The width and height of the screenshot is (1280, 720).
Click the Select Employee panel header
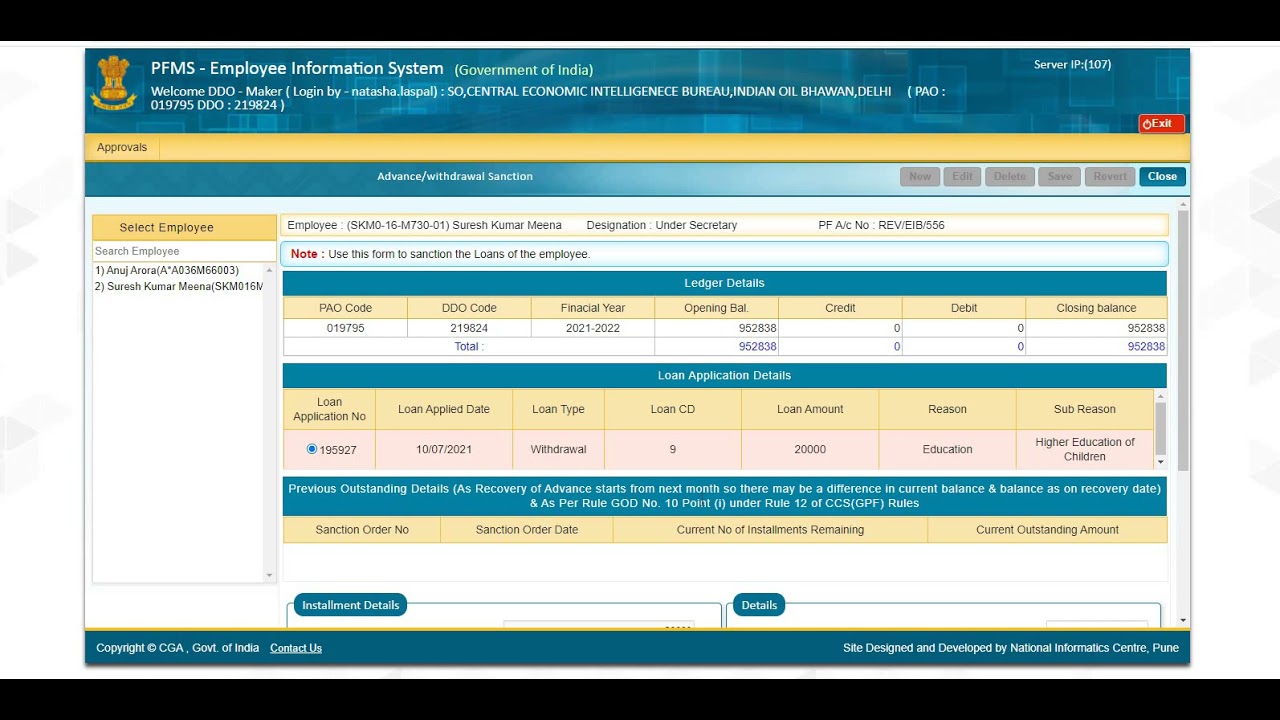point(184,227)
